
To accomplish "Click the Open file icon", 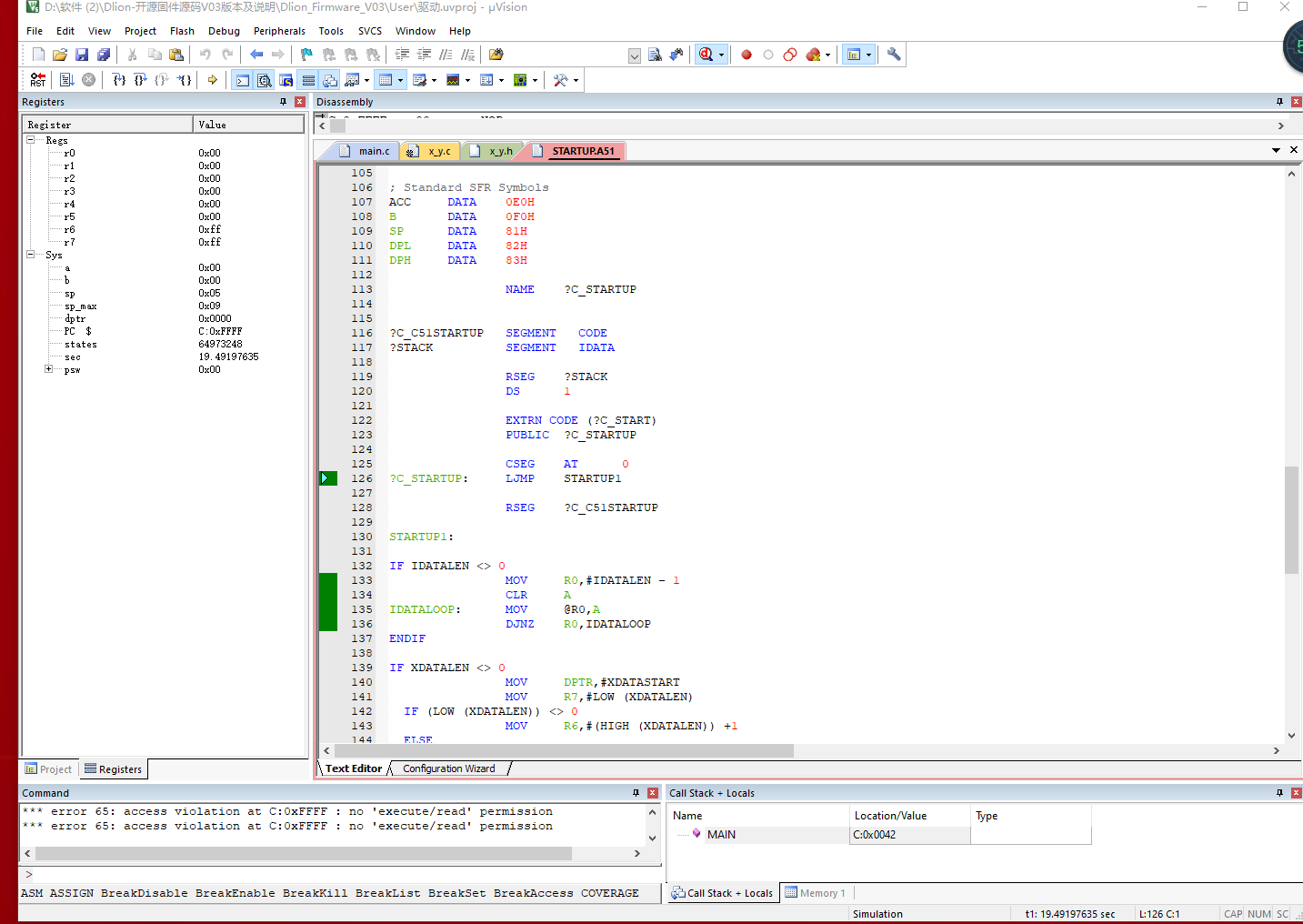I will [60, 55].
